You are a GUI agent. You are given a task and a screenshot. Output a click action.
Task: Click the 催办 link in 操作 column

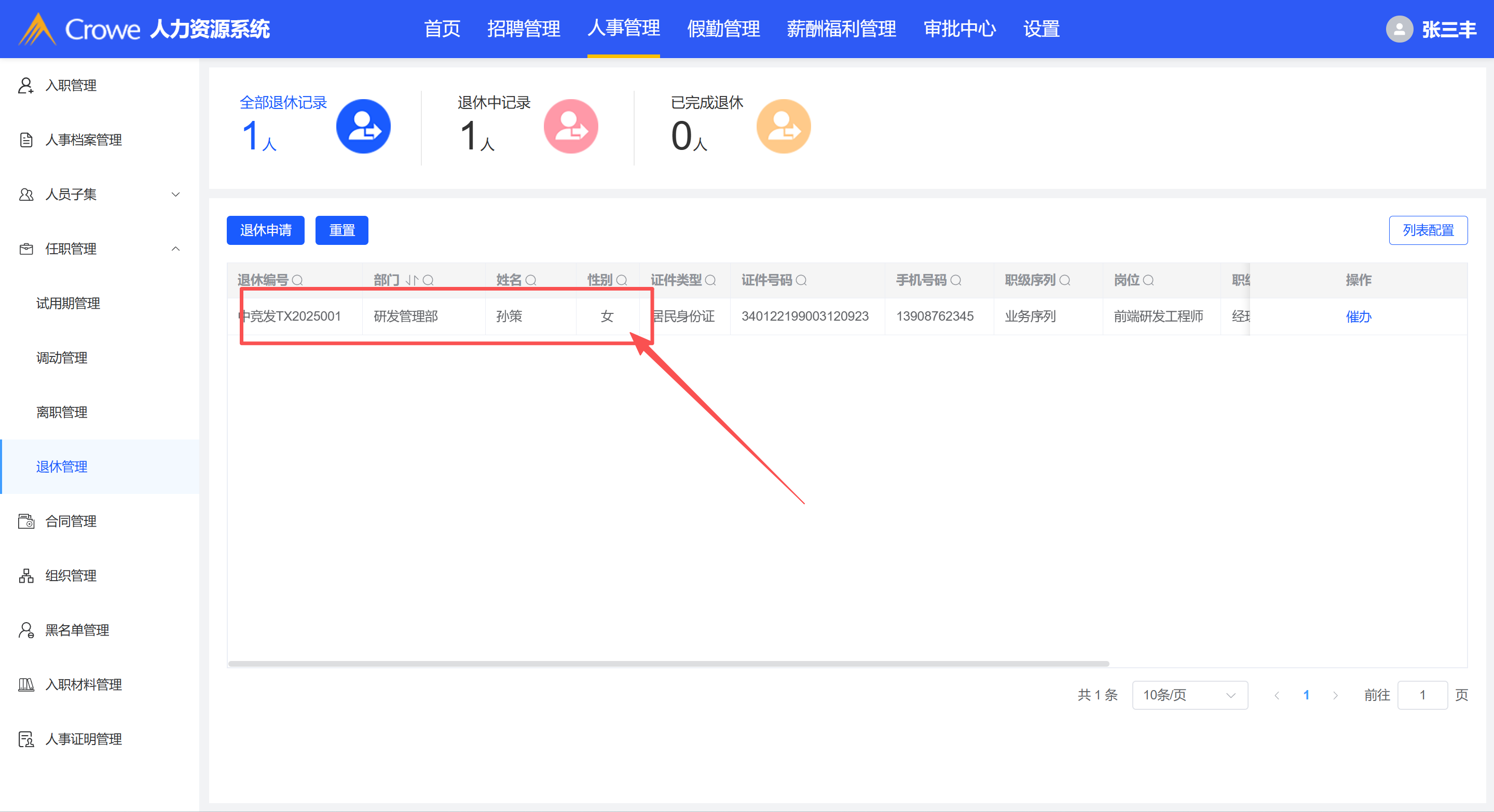coord(1358,316)
